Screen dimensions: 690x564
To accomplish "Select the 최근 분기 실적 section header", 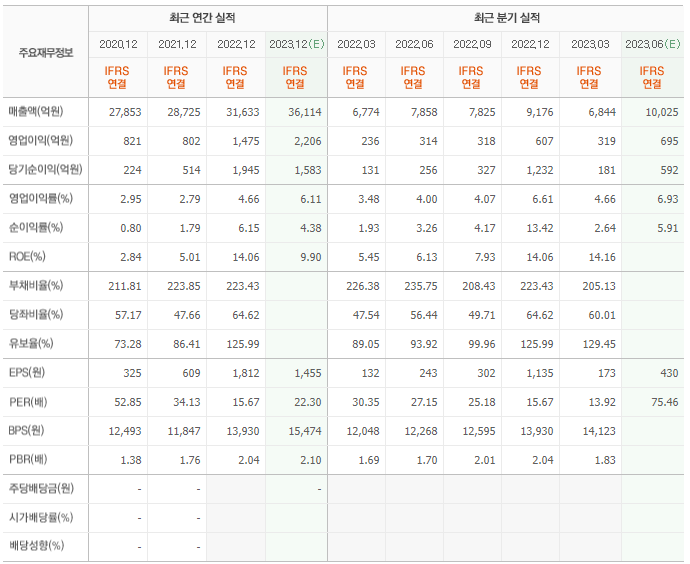I will coord(507,18).
